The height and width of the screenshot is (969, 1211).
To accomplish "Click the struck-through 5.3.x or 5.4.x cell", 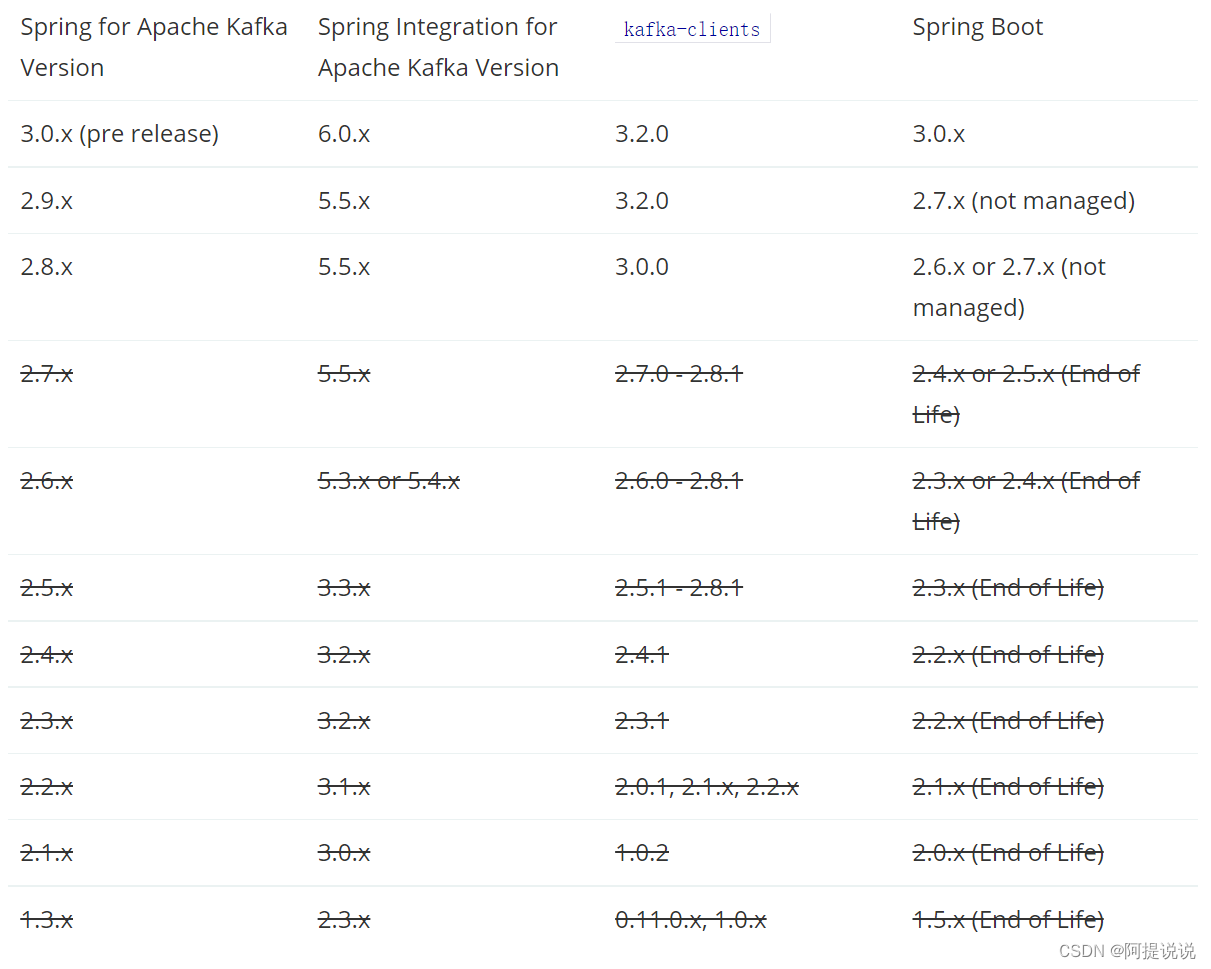I will 389,481.
